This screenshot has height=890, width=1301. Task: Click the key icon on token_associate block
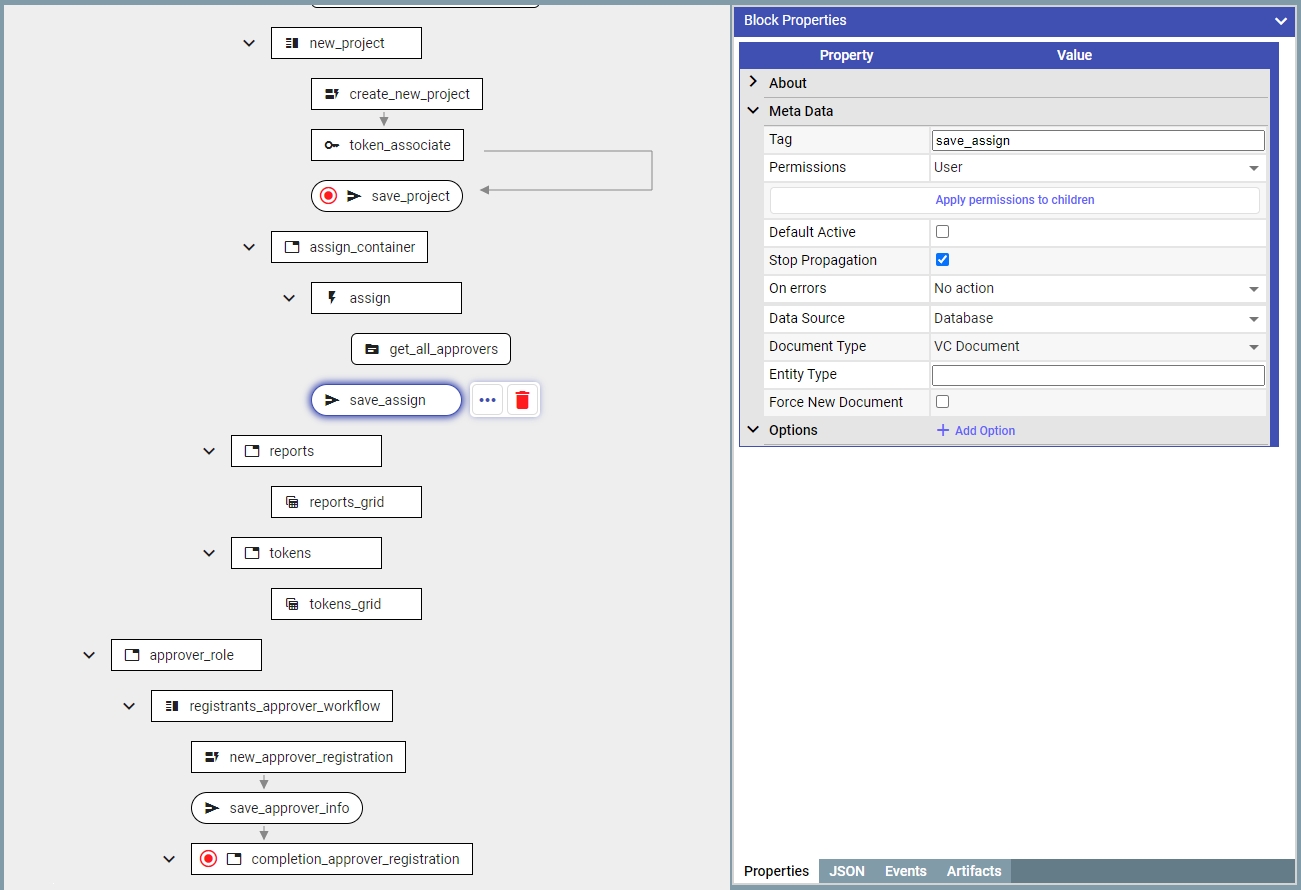(332, 145)
